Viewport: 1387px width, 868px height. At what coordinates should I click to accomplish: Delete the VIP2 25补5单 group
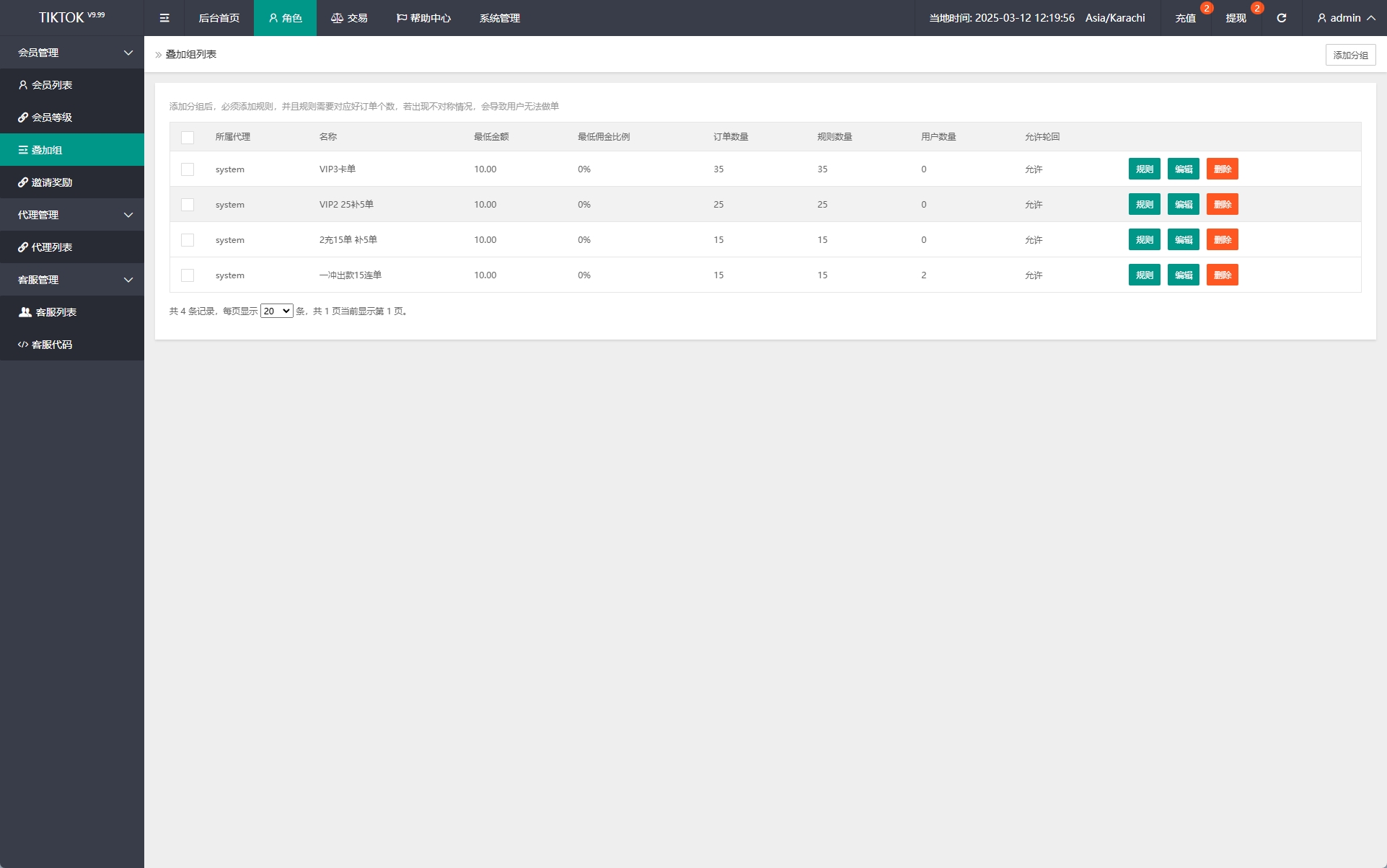click(x=1222, y=205)
